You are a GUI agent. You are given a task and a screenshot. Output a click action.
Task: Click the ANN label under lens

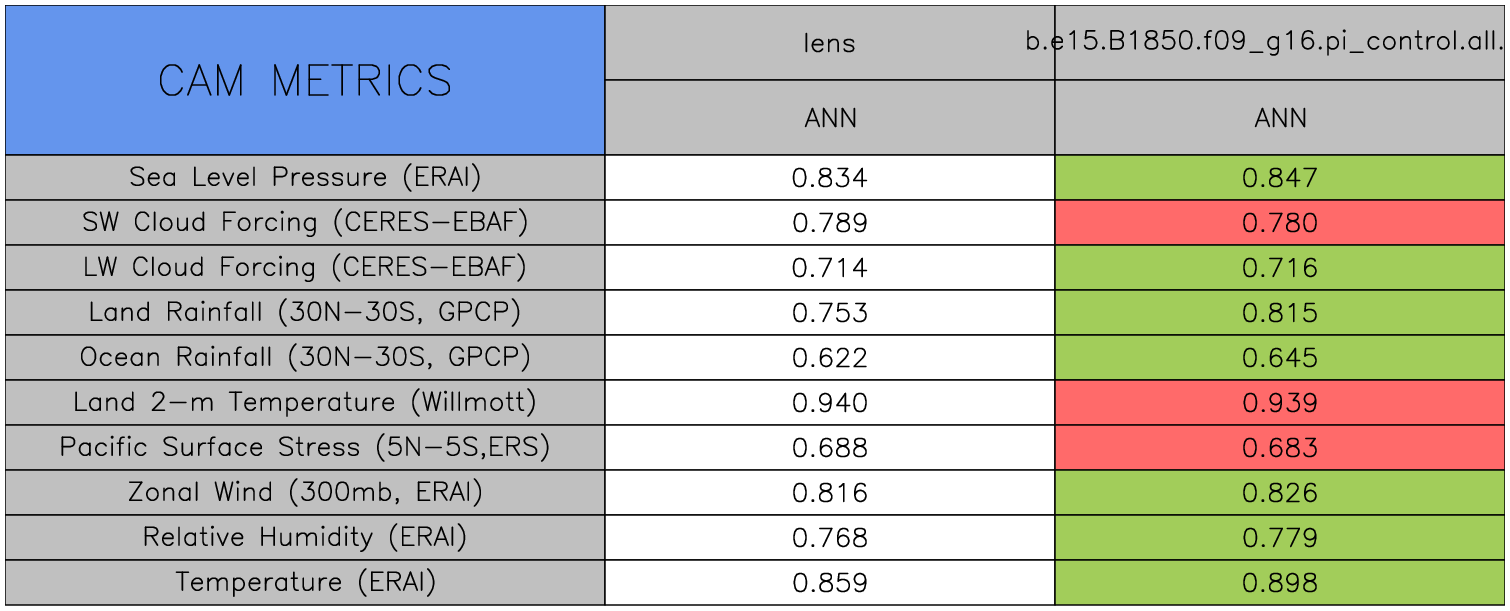[830, 119]
